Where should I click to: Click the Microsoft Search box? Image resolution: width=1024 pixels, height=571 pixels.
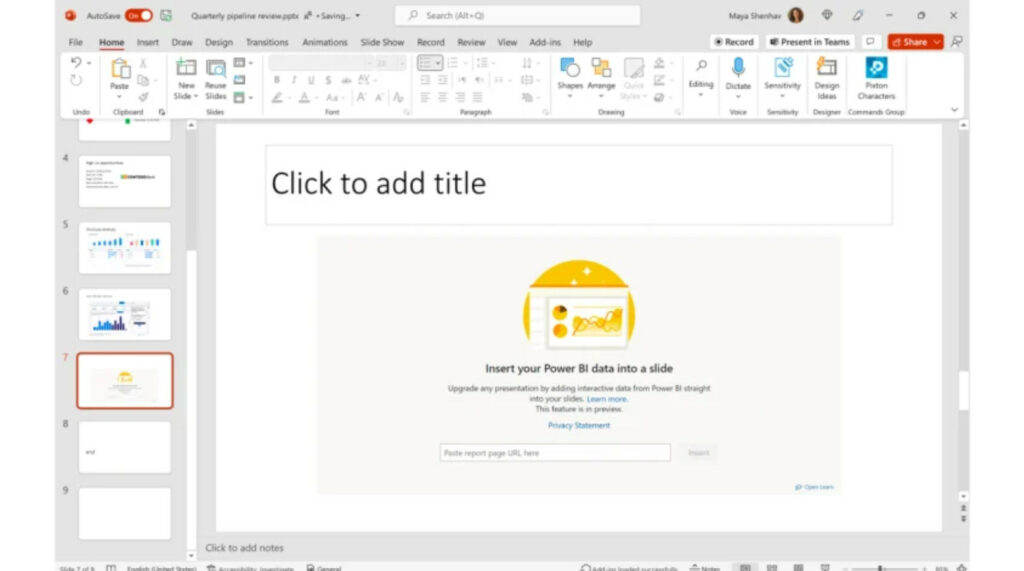point(517,15)
